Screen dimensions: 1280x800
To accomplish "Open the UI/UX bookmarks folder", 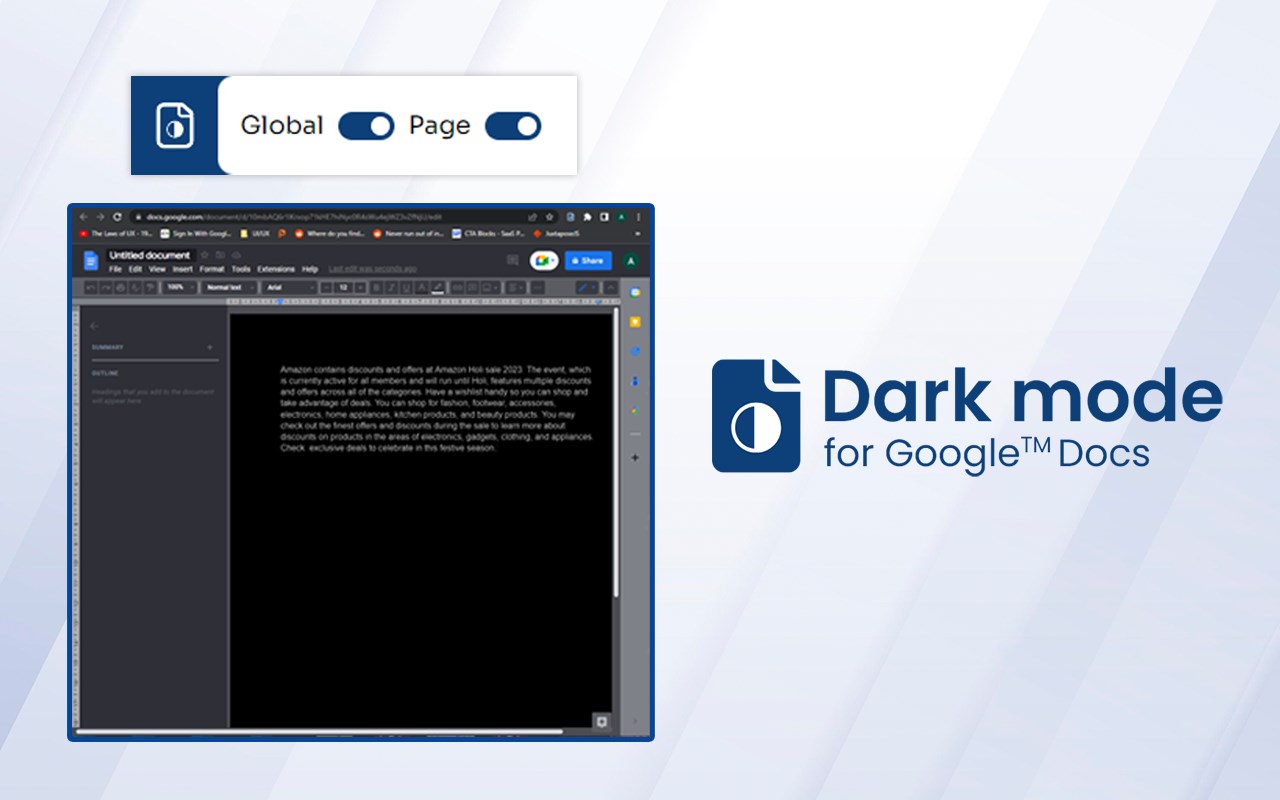I will click(254, 234).
